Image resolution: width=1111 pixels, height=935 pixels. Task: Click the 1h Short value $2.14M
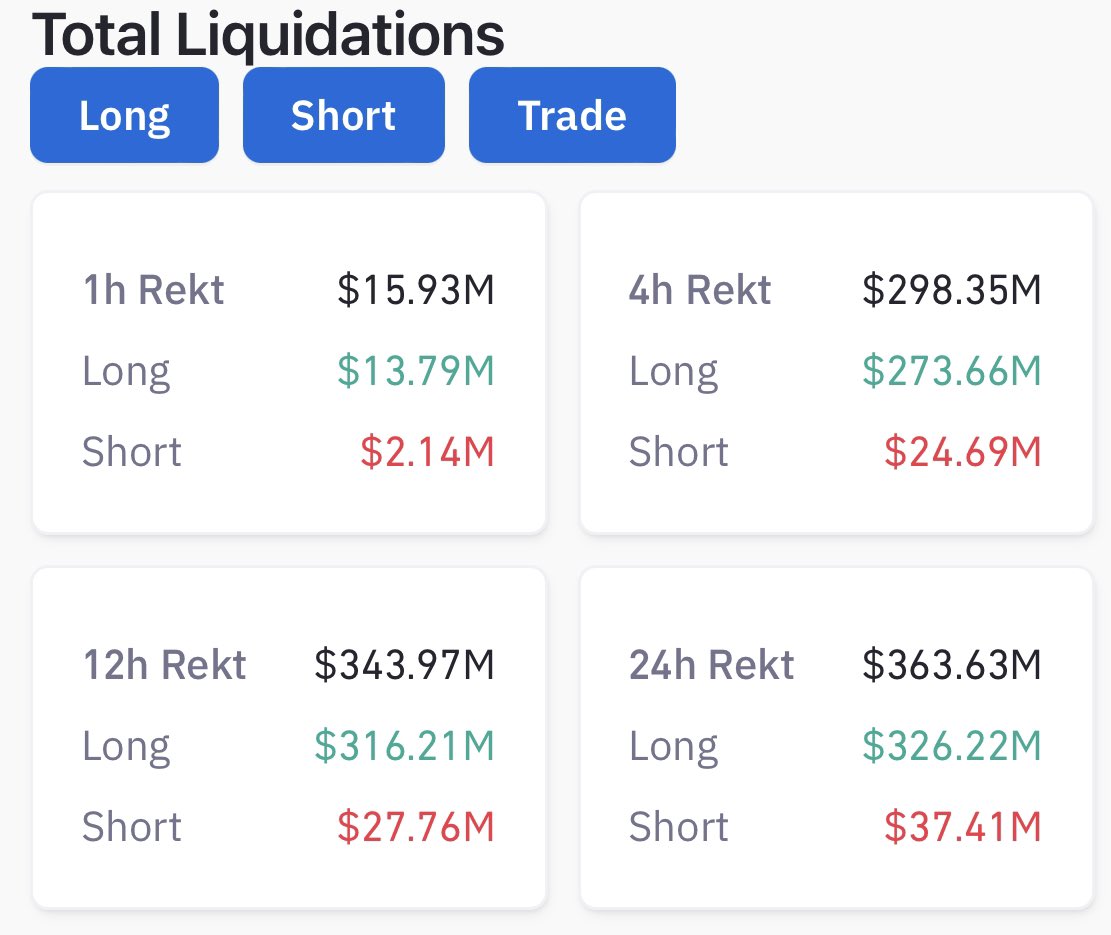427,451
